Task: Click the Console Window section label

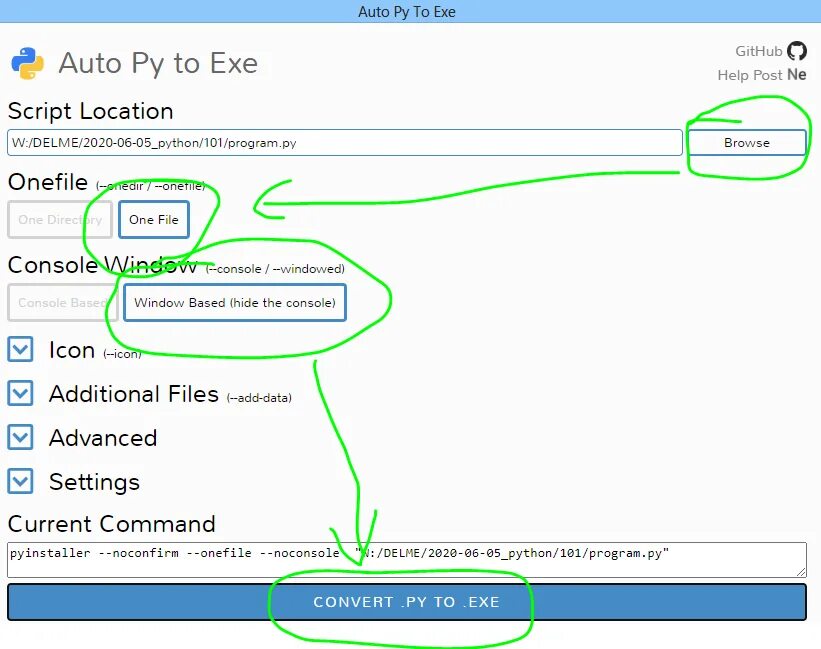Action: (103, 265)
